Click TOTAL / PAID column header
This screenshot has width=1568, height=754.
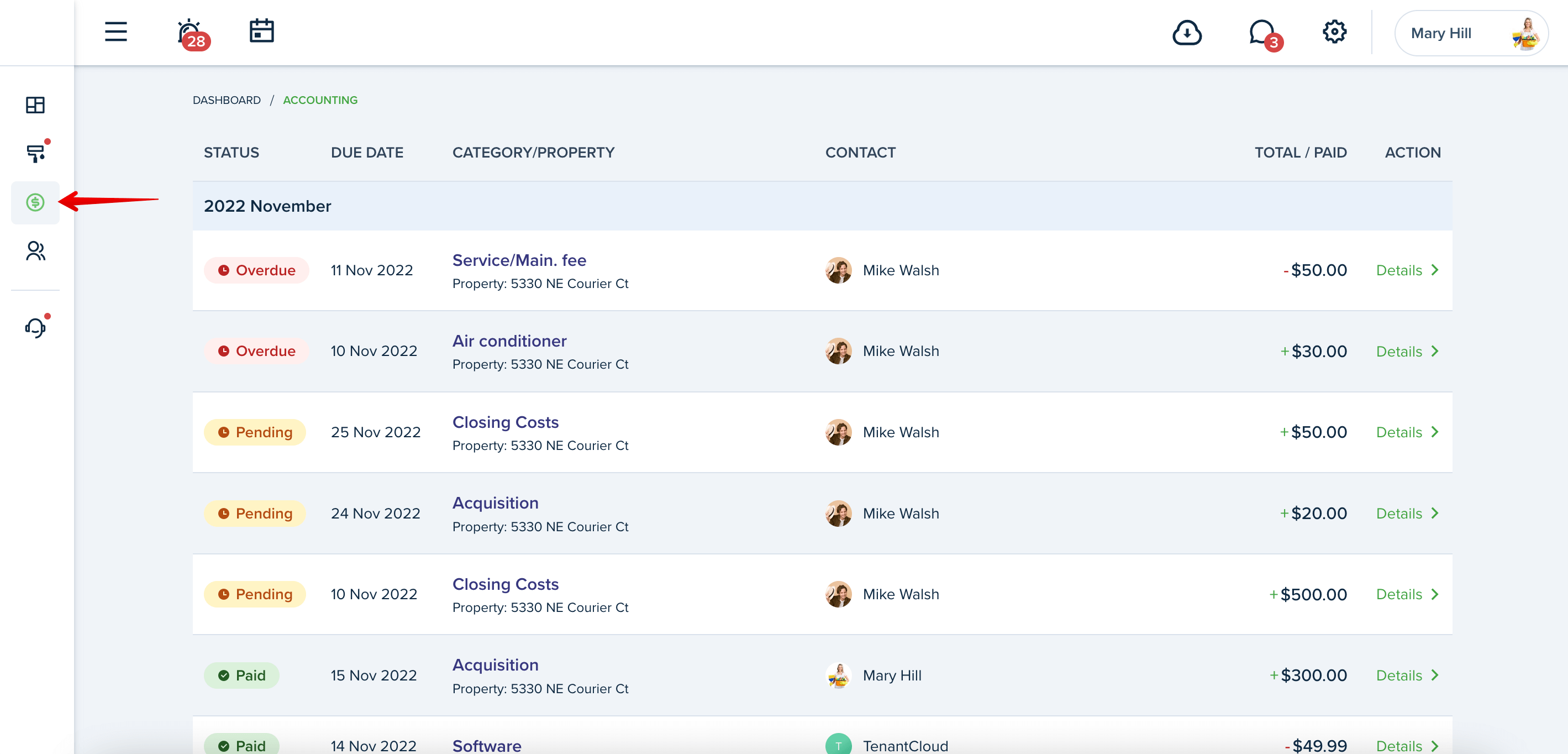[1300, 152]
